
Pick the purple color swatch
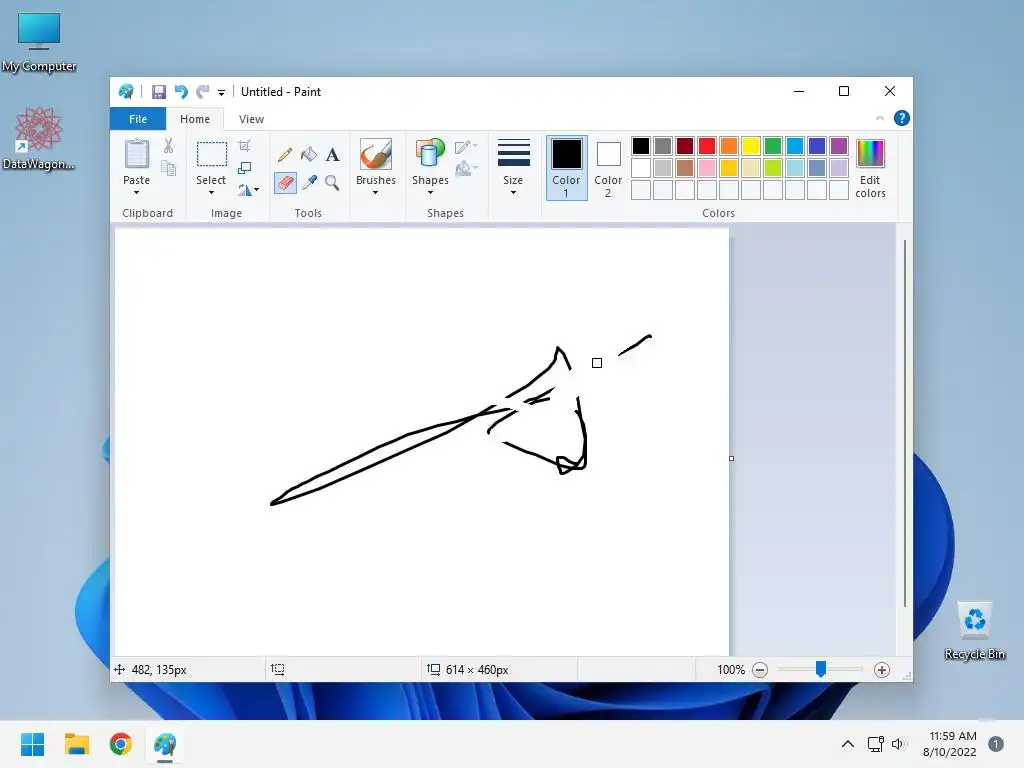click(x=839, y=146)
